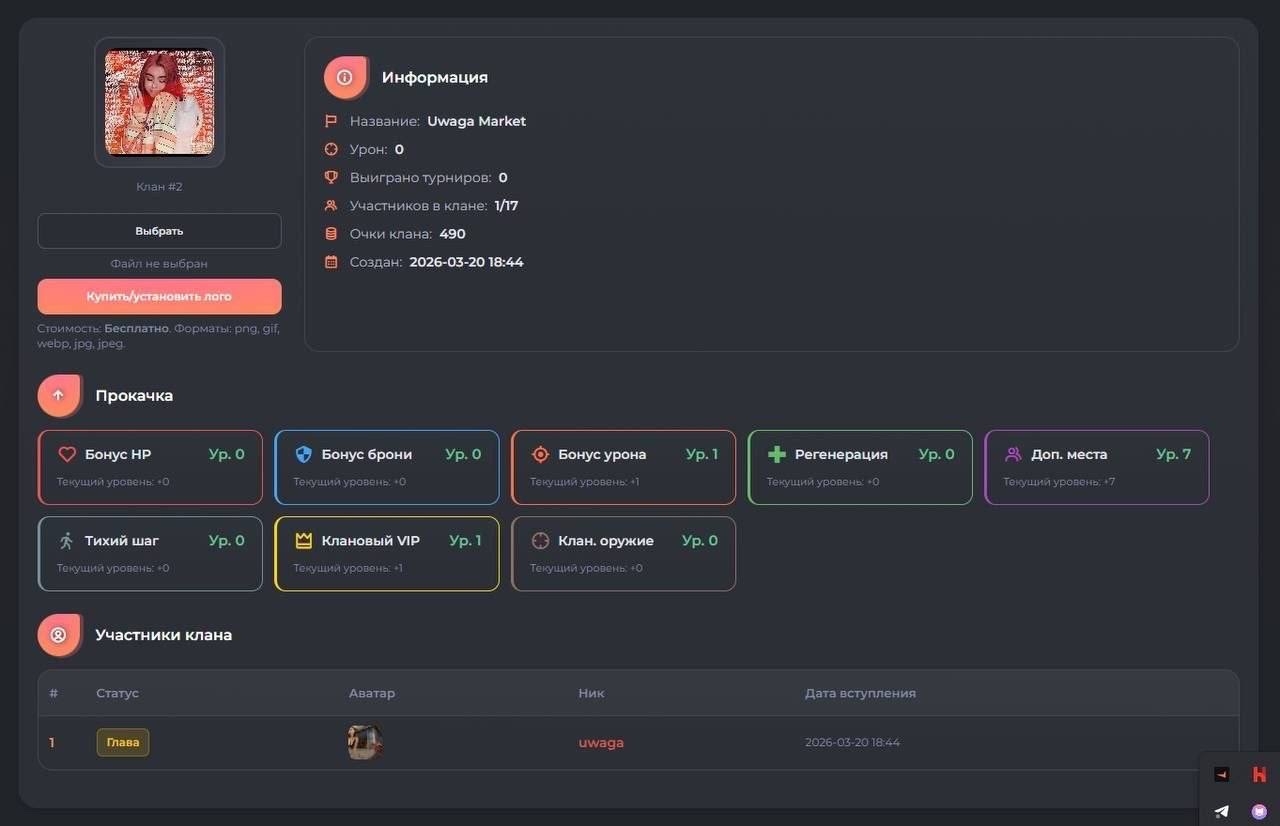Click the clan logo thumbnail above Клан #2

tap(159, 102)
